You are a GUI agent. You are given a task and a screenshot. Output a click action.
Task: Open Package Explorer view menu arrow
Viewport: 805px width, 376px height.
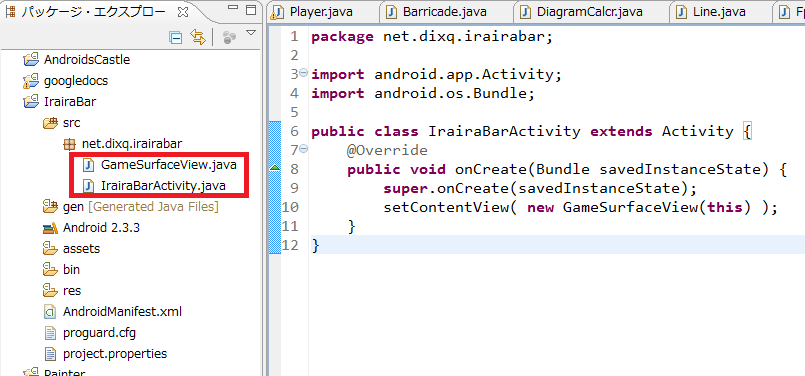click(x=251, y=33)
